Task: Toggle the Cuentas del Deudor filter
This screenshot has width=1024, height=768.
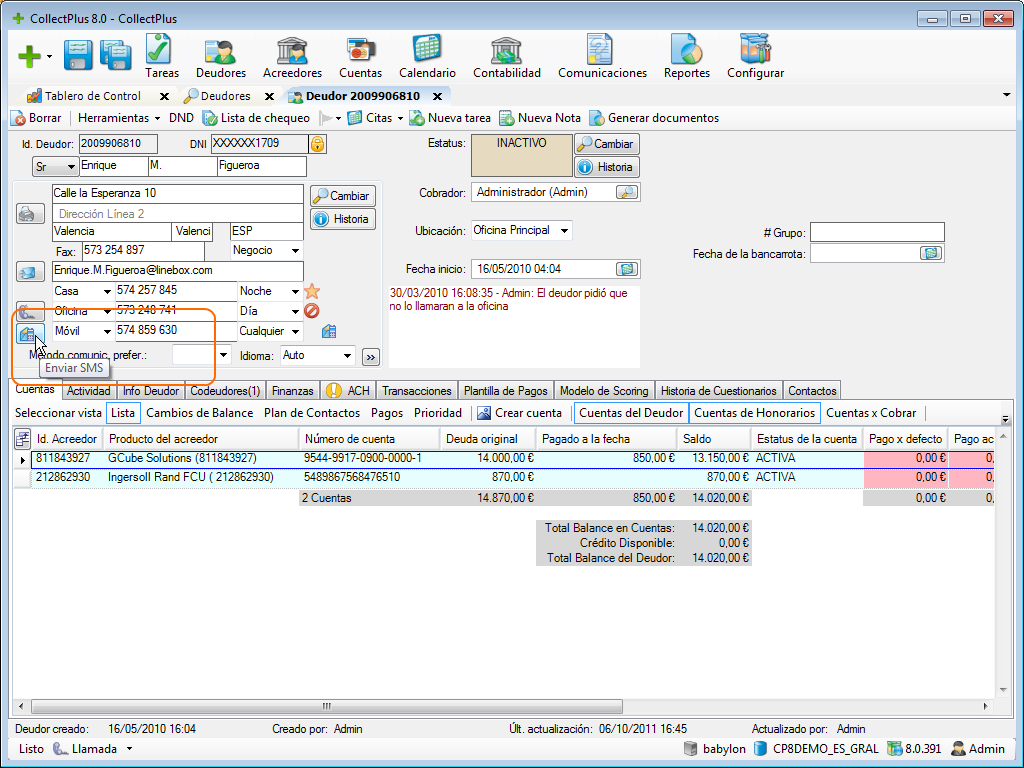Action: [x=630, y=413]
